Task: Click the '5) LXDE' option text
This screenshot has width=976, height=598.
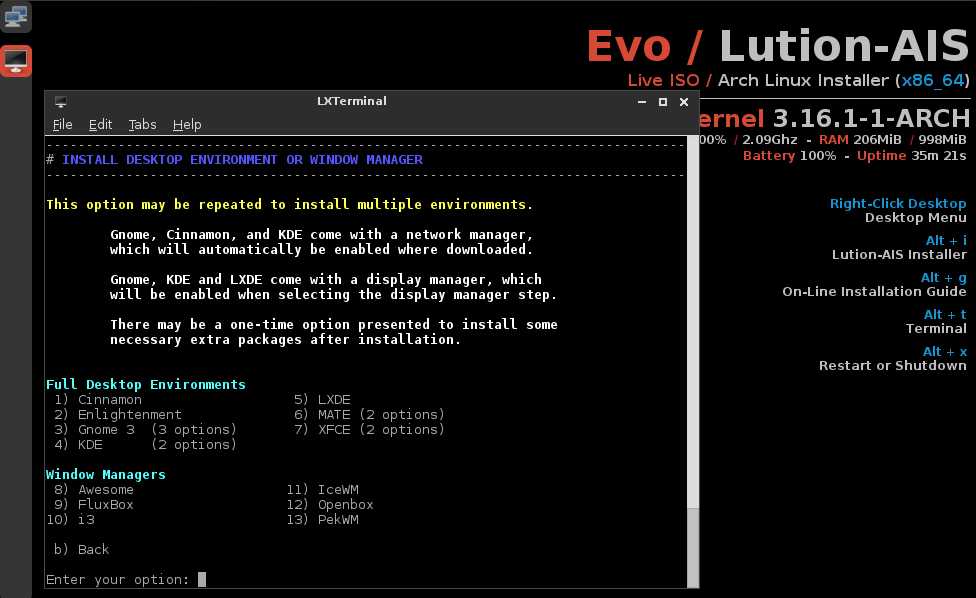Action: click(322, 399)
